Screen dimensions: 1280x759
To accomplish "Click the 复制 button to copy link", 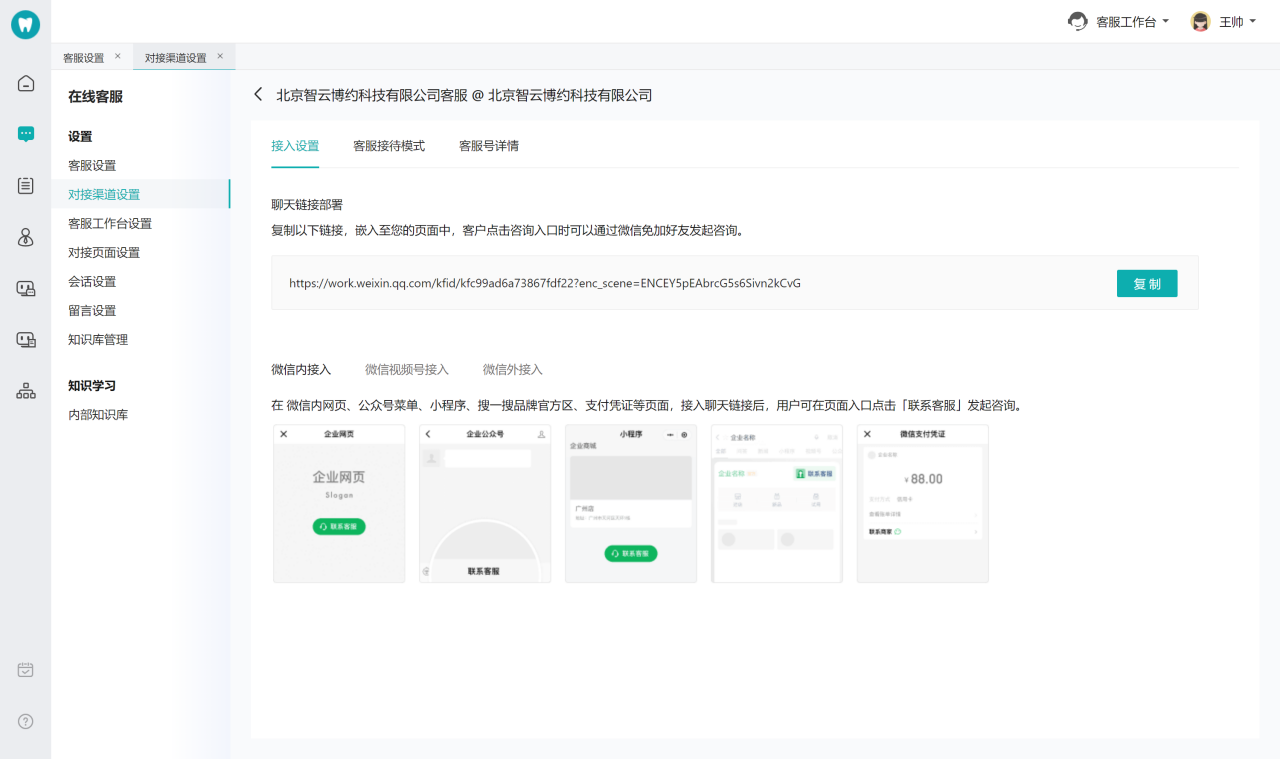I will (1146, 283).
